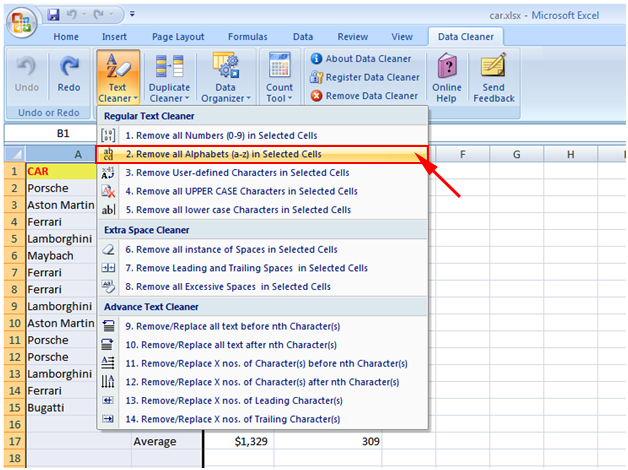Click Remove Data Cleaner
Viewport: 628px width, 470px height.
pyautogui.click(x=364, y=96)
